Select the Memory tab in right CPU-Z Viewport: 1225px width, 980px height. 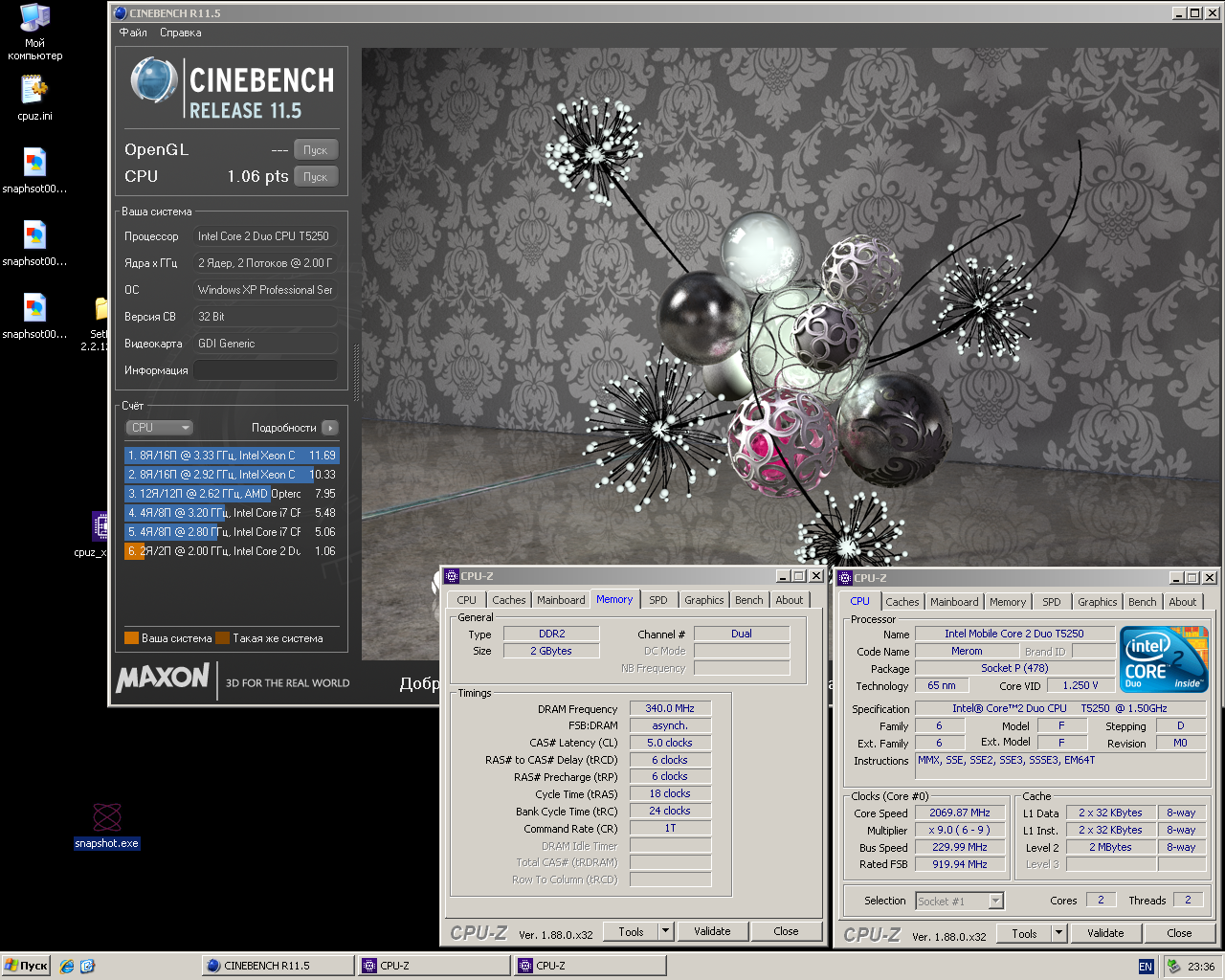(1008, 602)
